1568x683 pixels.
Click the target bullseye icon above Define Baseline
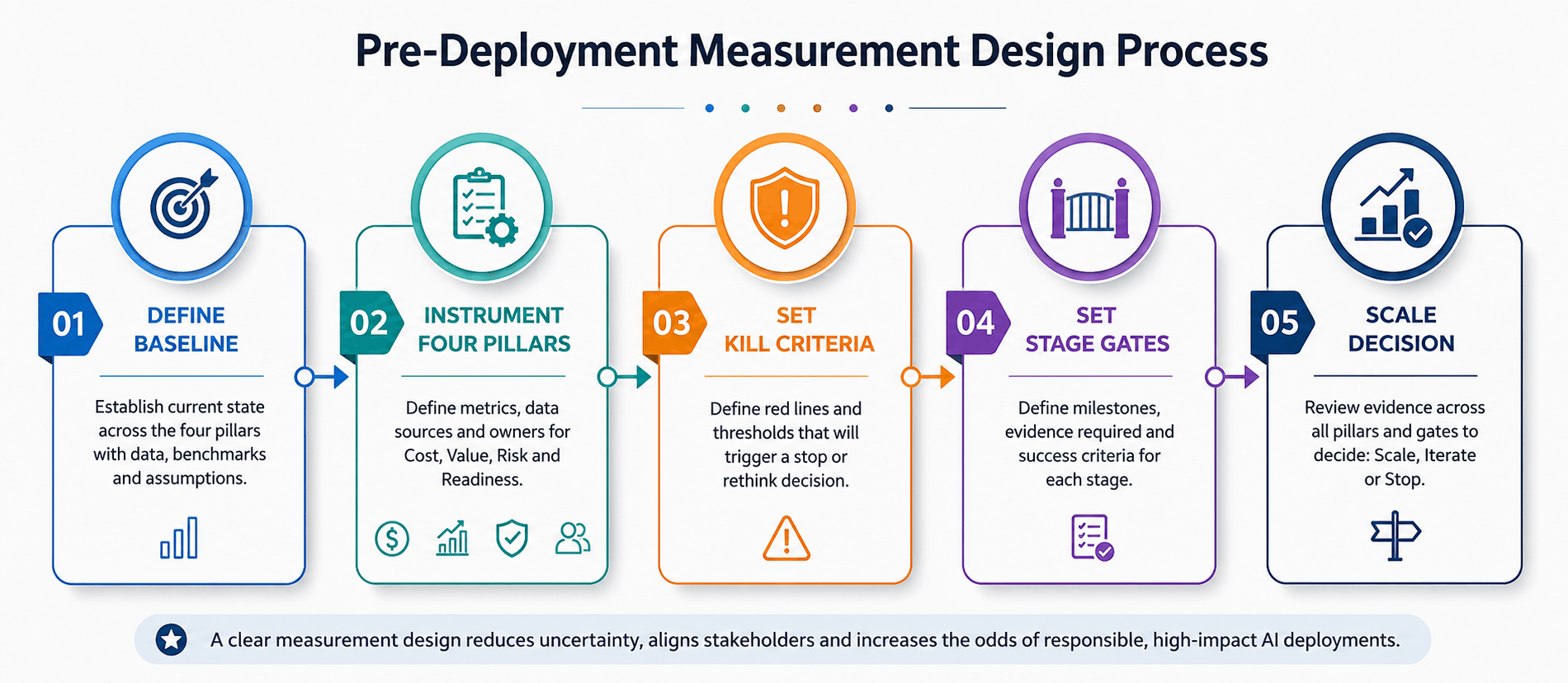tap(183, 204)
